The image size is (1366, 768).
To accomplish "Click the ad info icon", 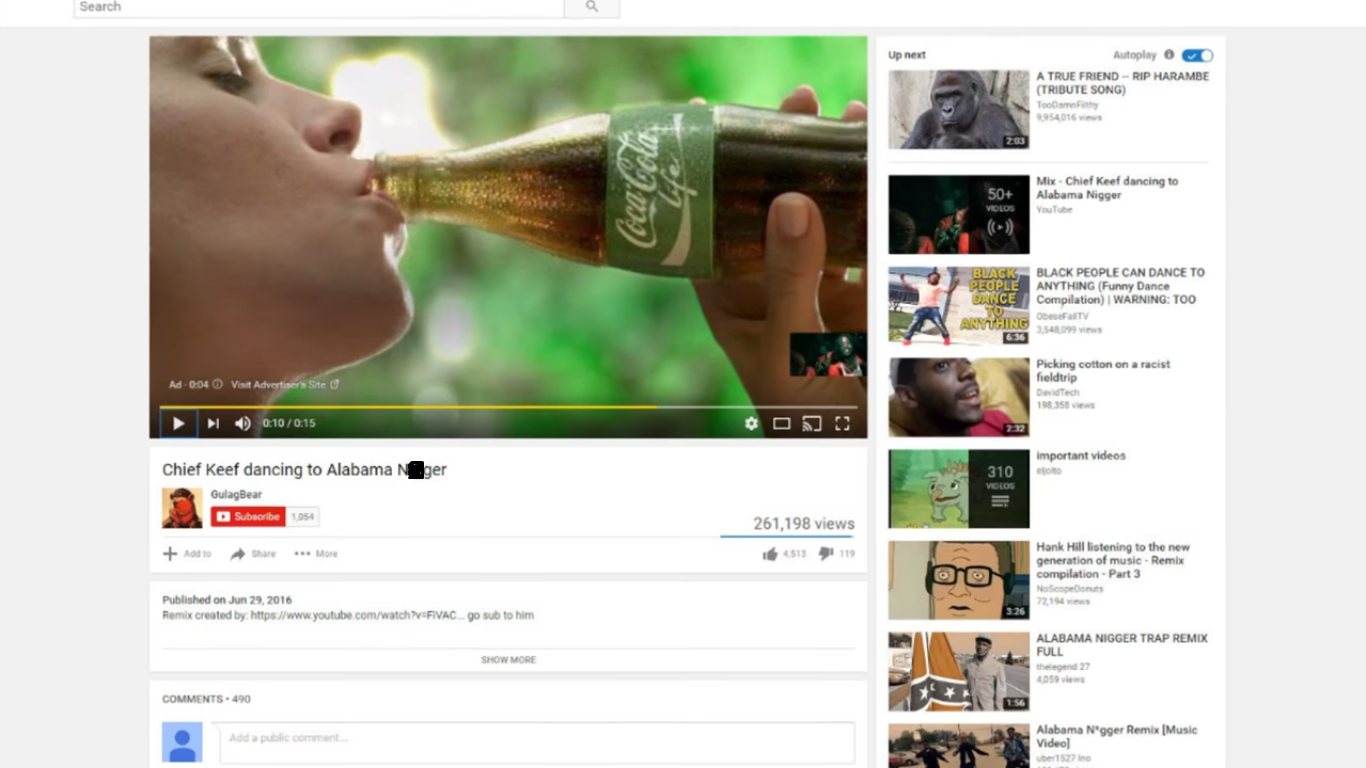I will (217, 384).
